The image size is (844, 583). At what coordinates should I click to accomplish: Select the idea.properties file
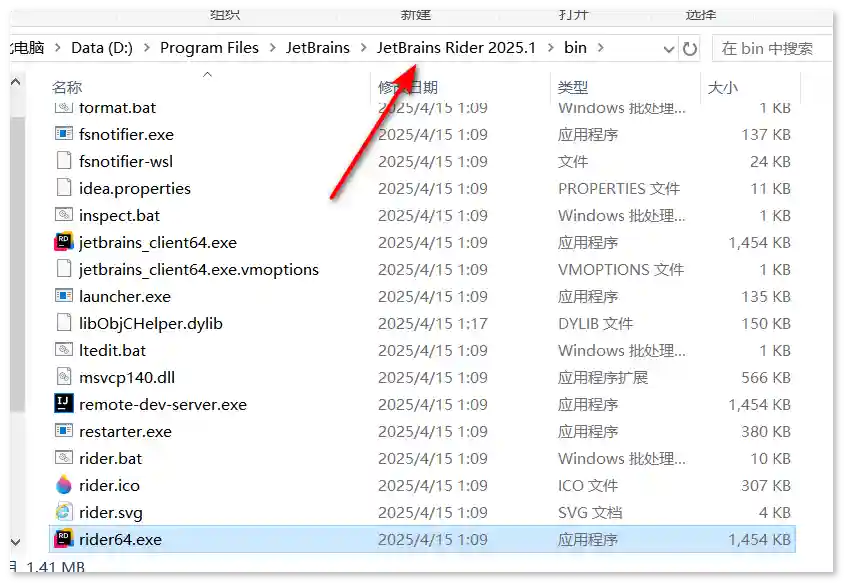[x=135, y=188]
